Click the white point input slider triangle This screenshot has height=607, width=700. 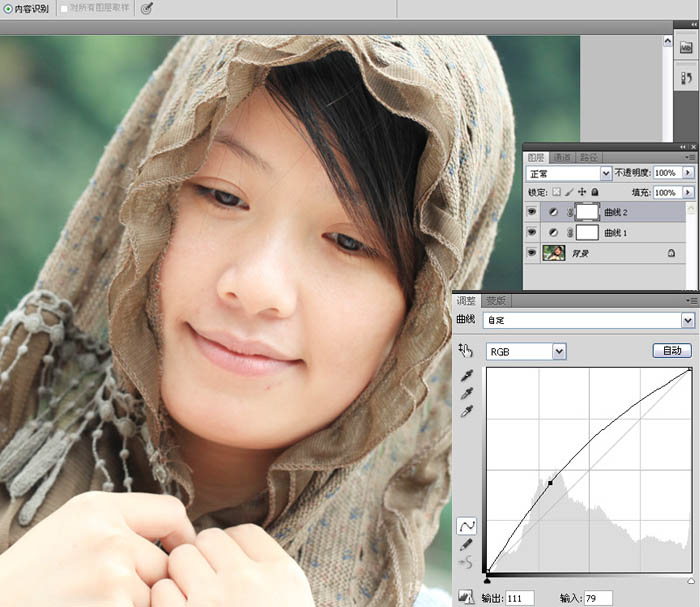click(x=691, y=580)
